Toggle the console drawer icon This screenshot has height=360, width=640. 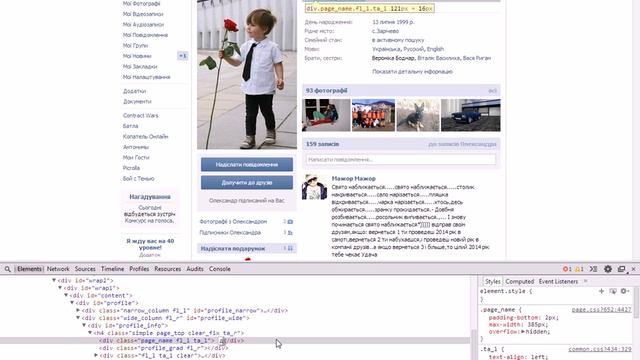[x=593, y=269]
